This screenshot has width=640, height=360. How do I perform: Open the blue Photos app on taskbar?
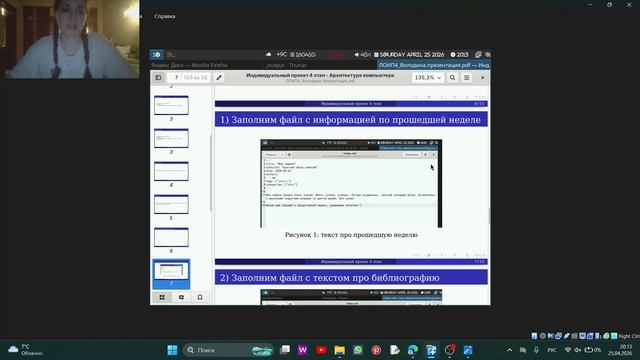pos(468,350)
